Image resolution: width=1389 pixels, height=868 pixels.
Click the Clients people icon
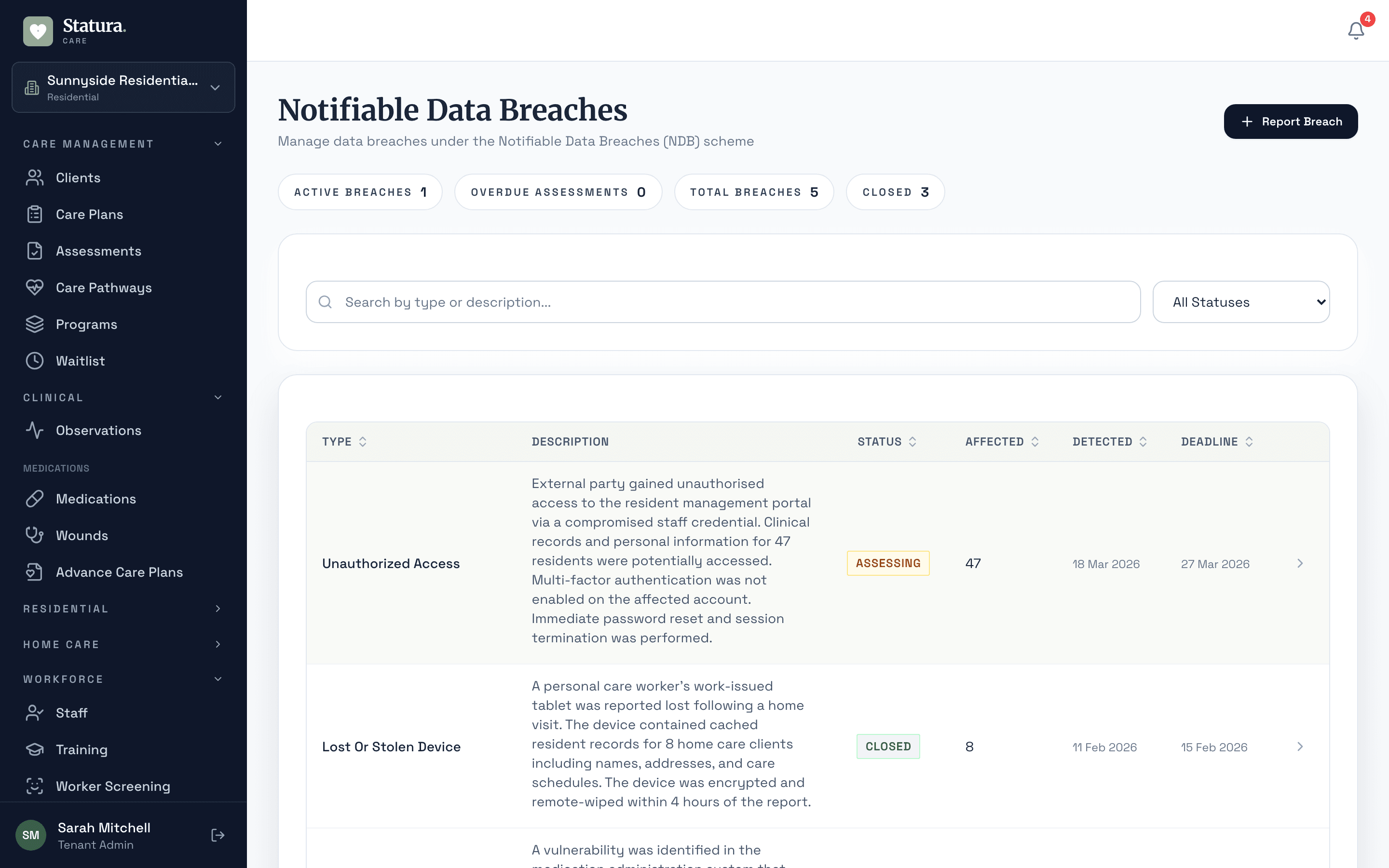pos(34,178)
